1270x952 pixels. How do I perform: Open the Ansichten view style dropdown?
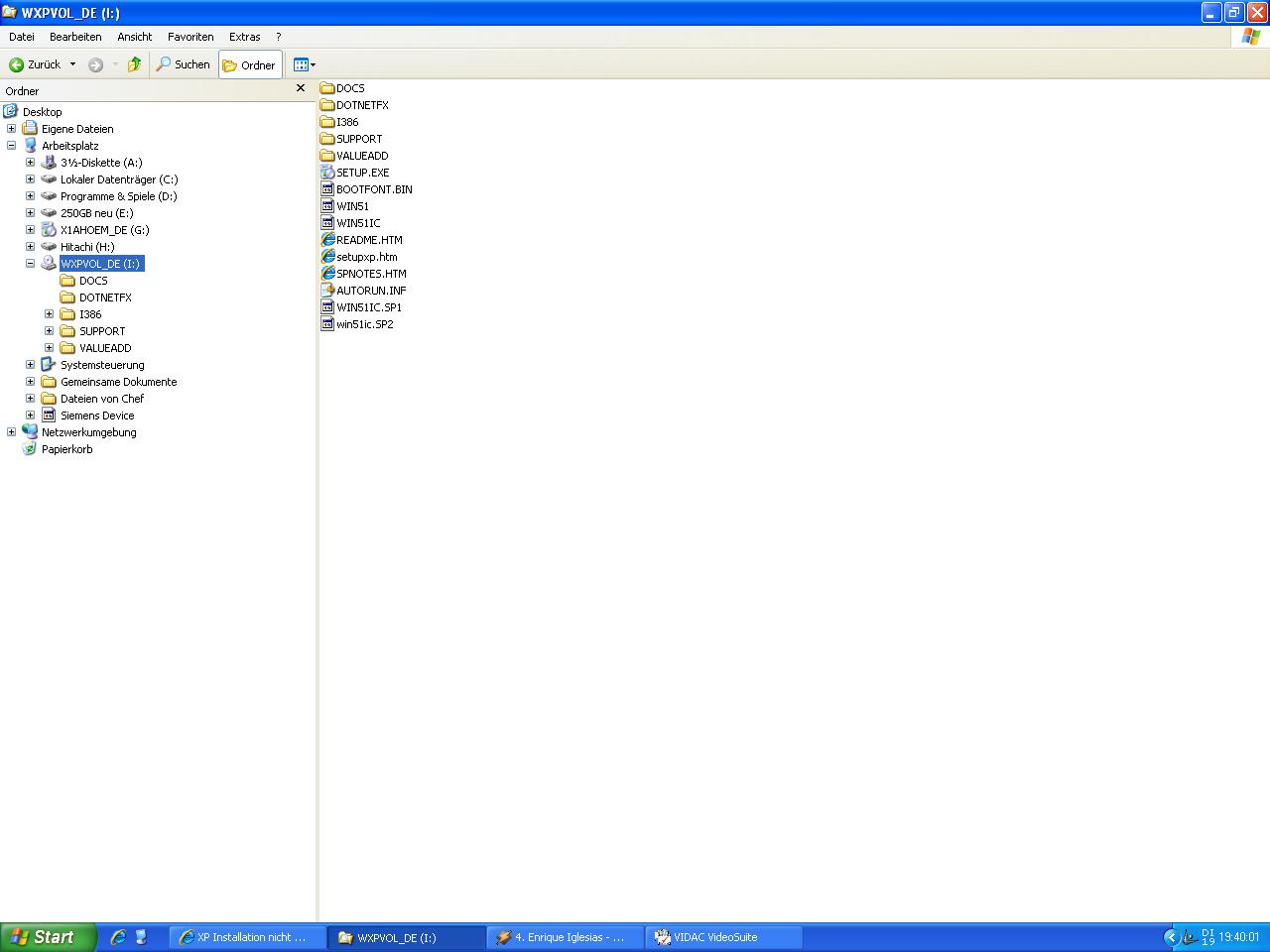tap(304, 64)
